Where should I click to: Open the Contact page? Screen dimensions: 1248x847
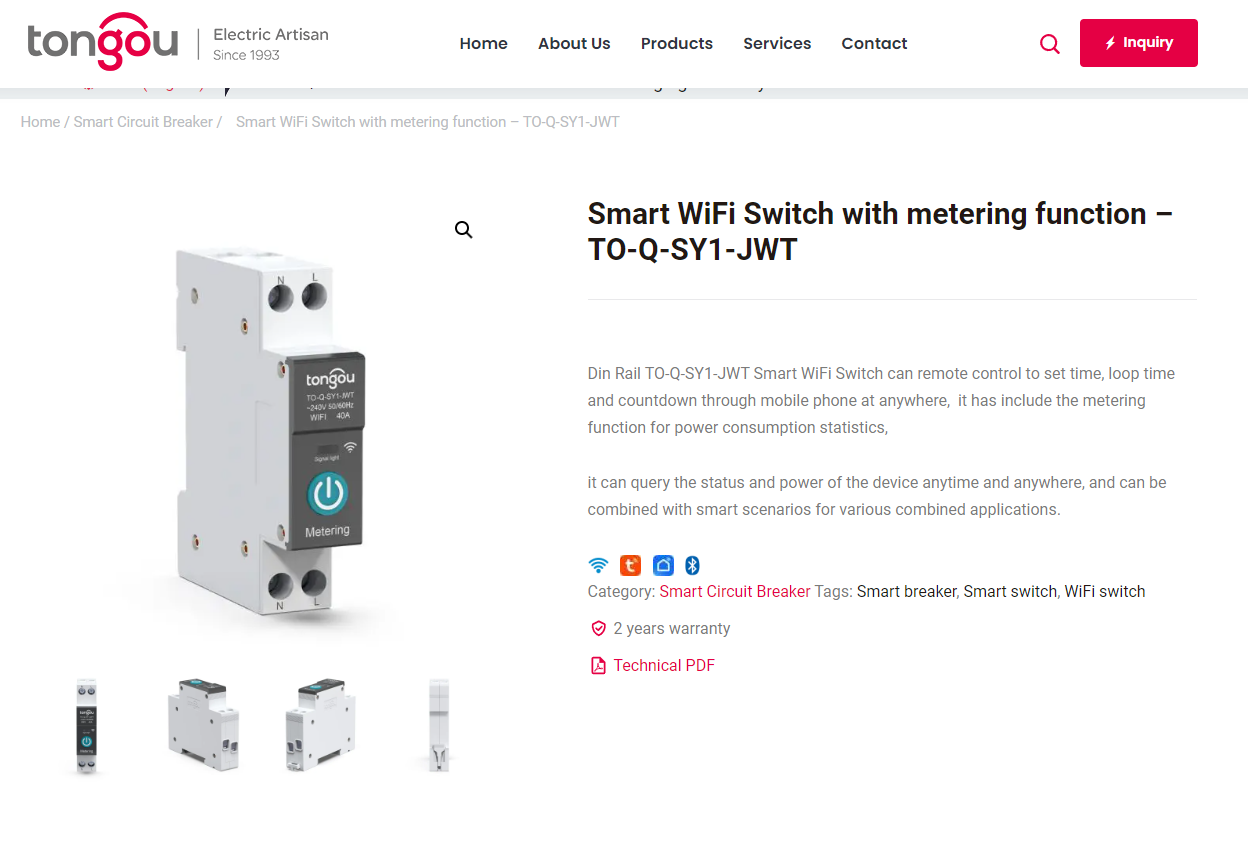(x=874, y=43)
